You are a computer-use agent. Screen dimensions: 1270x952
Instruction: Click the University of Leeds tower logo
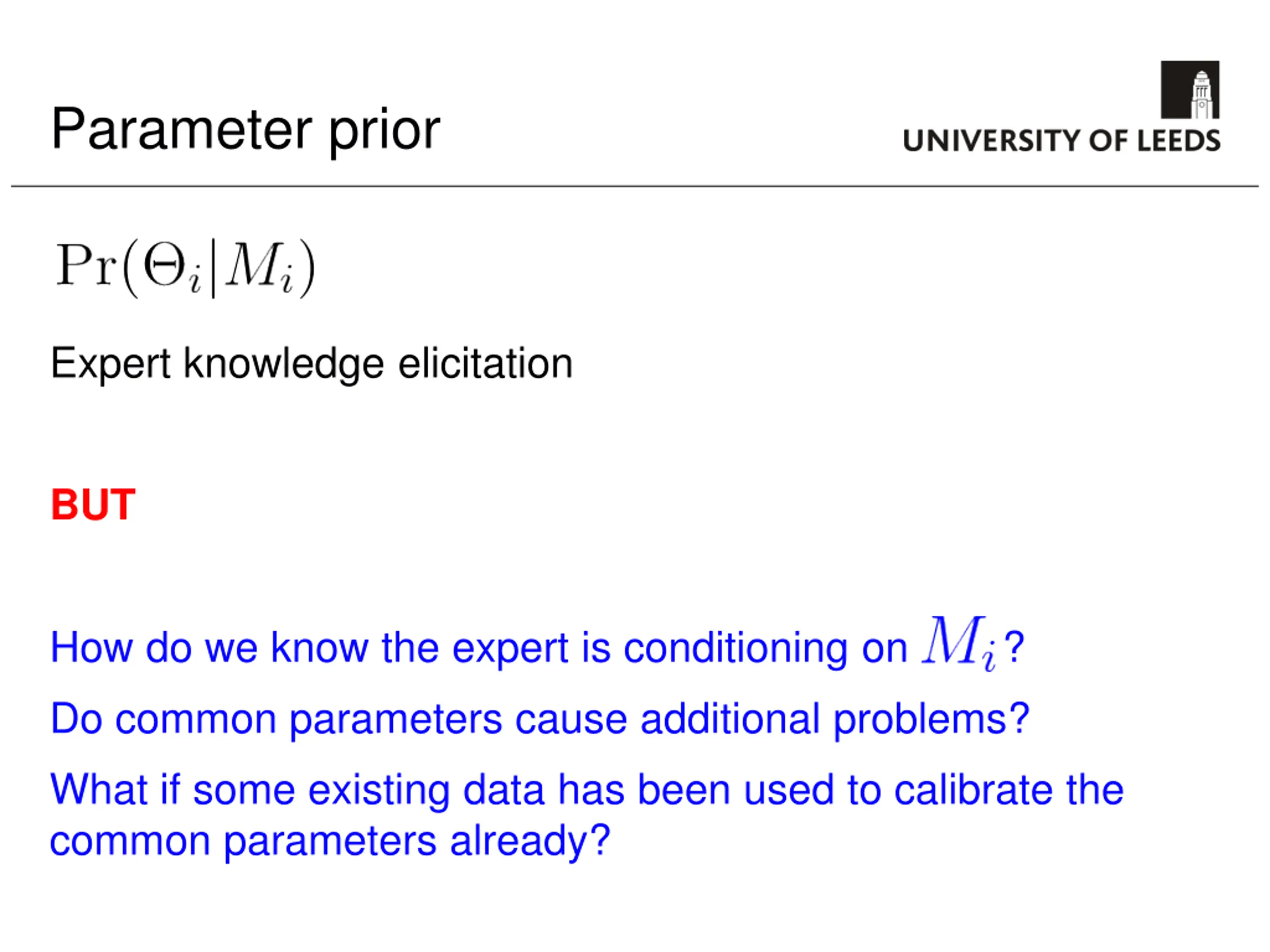point(1190,90)
